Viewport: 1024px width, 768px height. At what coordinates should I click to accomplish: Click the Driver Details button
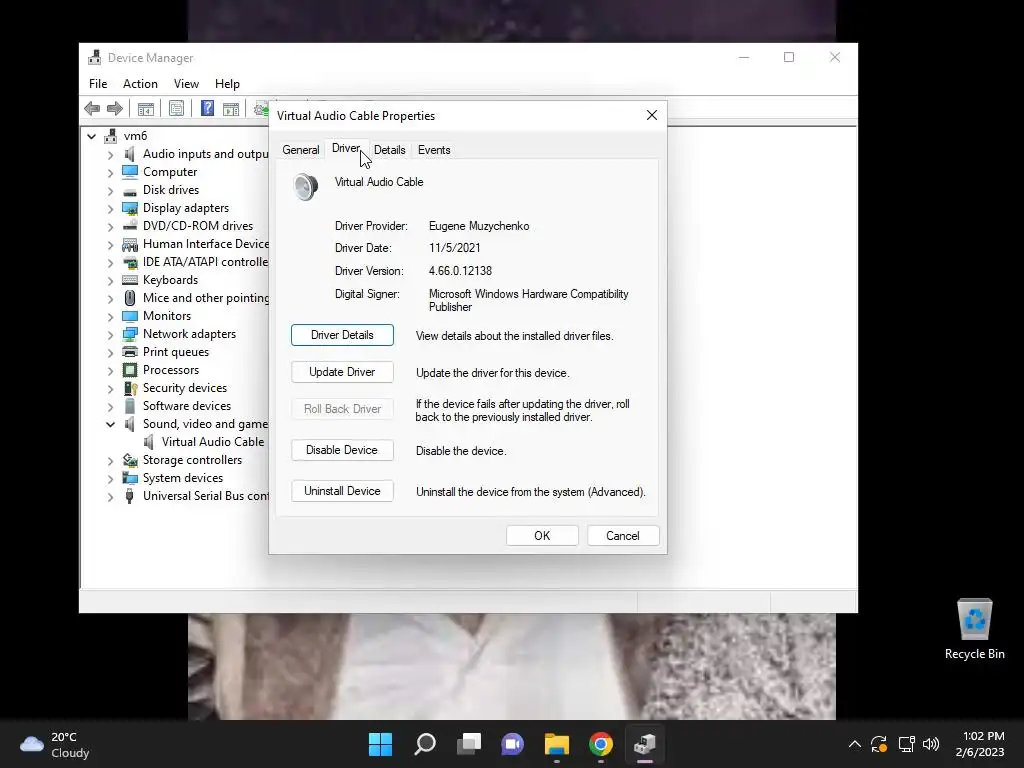342,335
